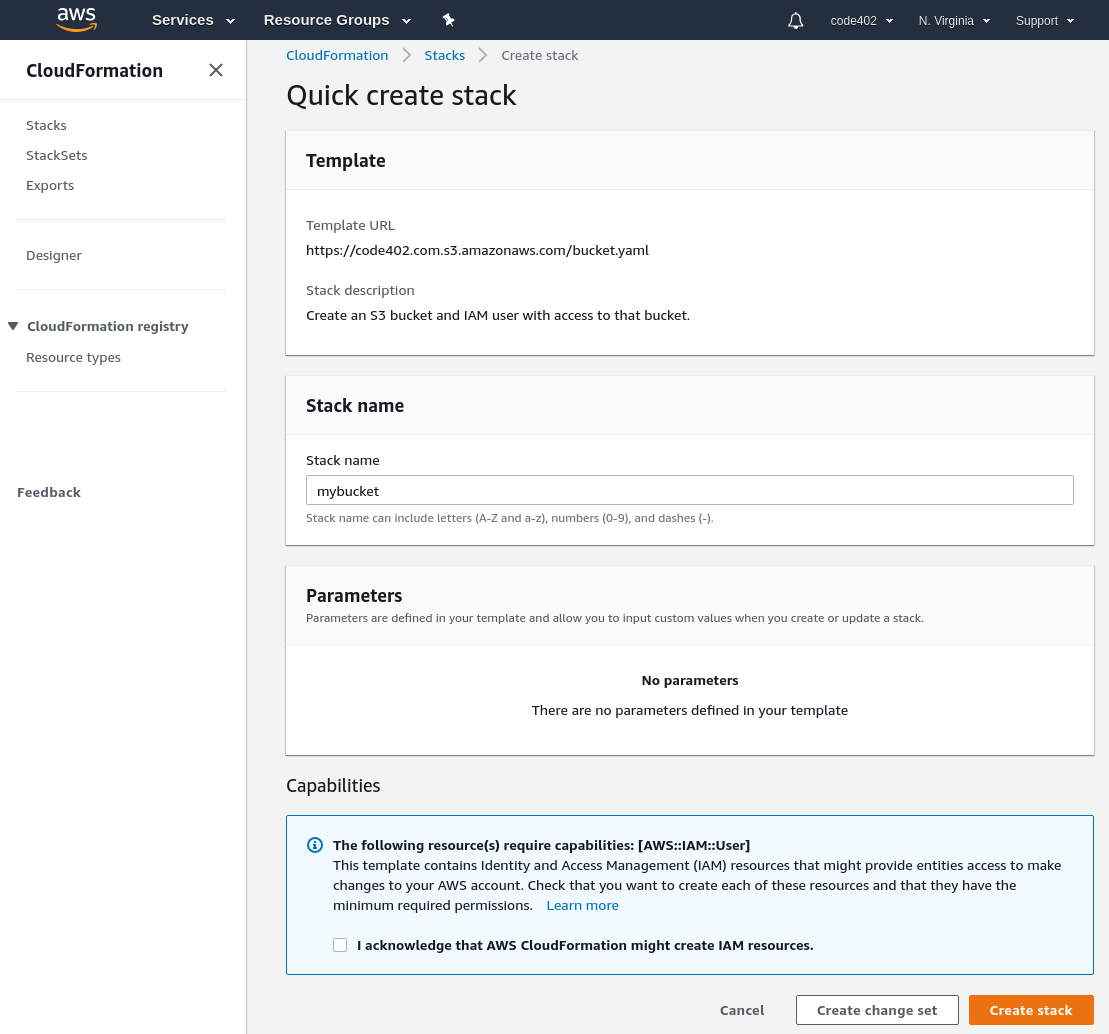
Task: Click Feedback in sidebar
Action: 49,492
